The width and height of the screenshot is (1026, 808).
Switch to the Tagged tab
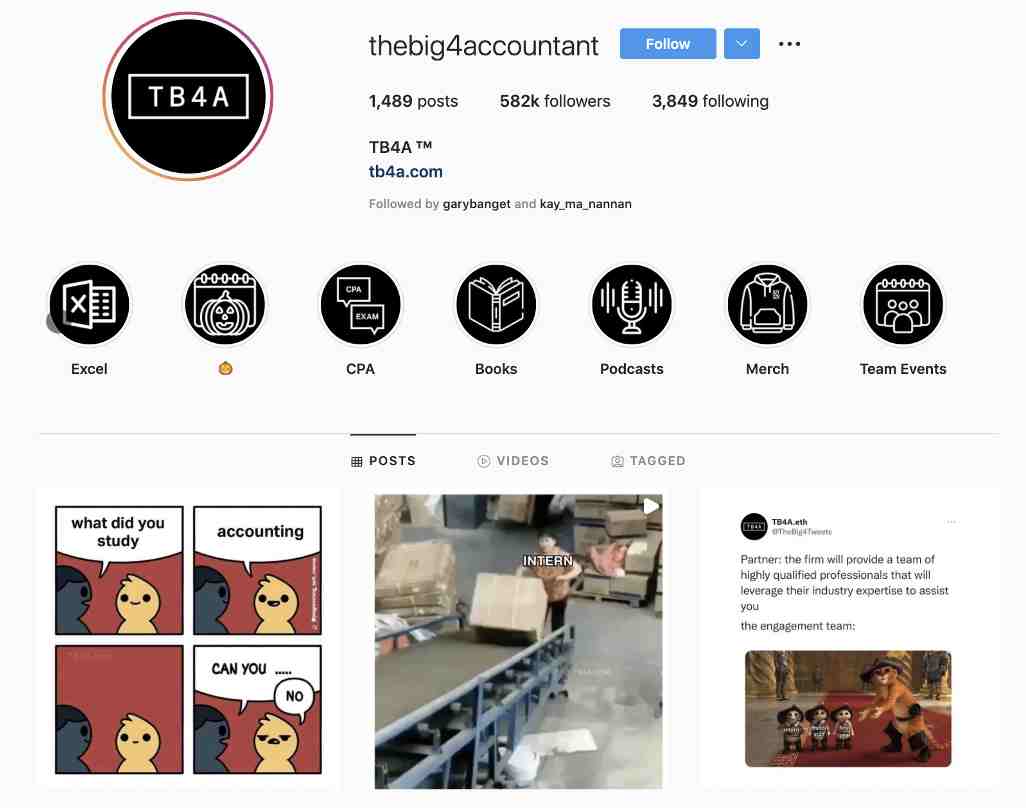click(x=648, y=461)
